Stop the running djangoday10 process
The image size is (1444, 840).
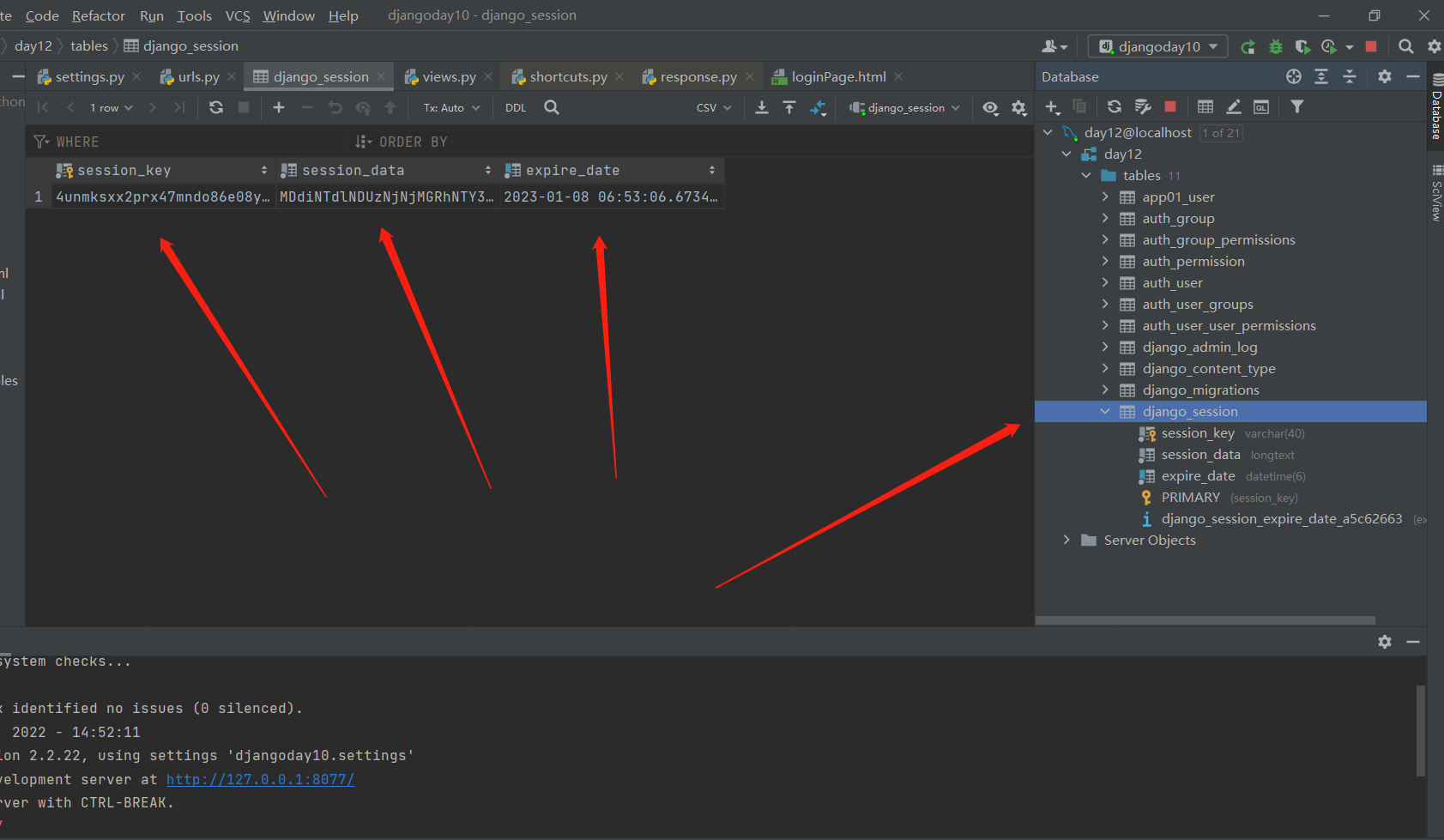tap(1371, 46)
